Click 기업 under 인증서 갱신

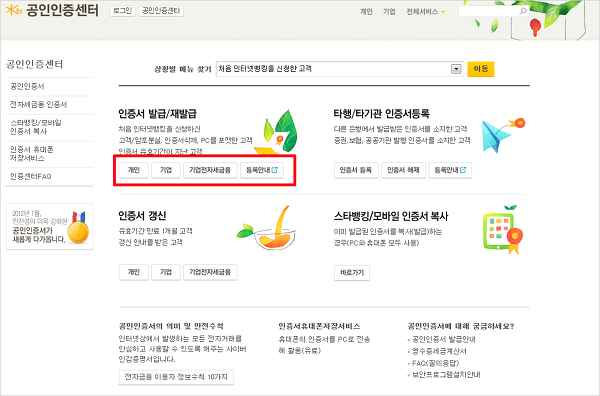166,272
